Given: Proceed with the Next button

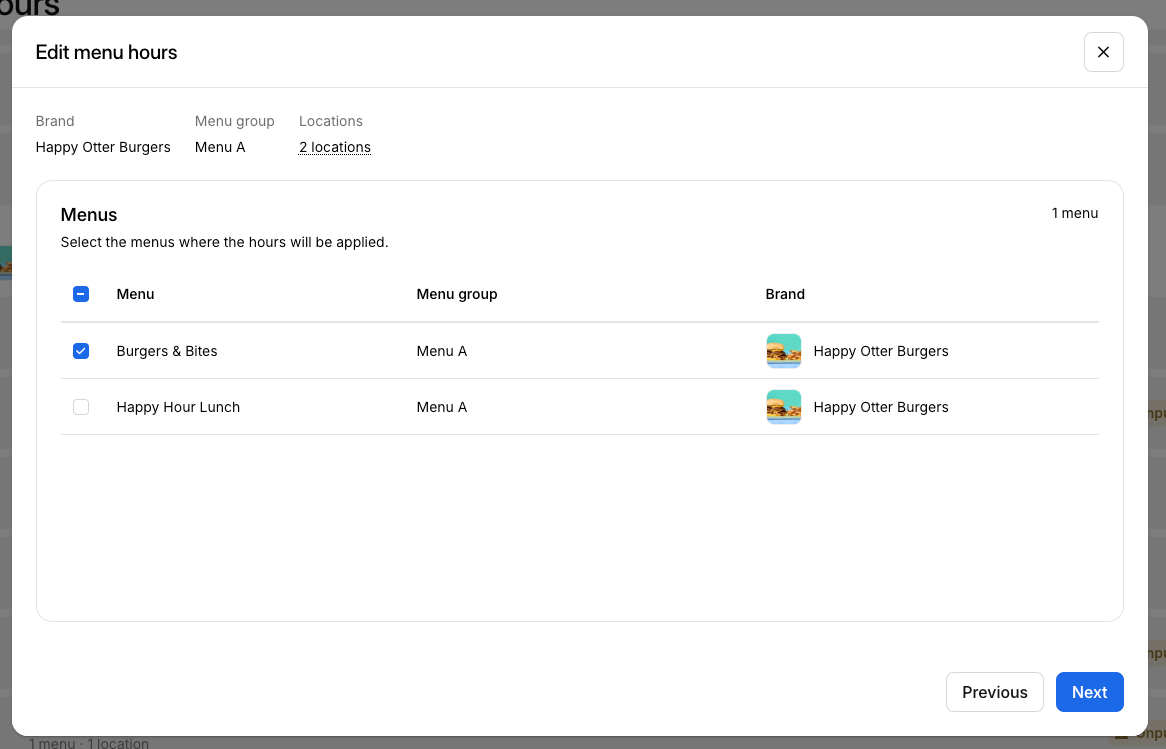Looking at the screenshot, I should [1089, 692].
